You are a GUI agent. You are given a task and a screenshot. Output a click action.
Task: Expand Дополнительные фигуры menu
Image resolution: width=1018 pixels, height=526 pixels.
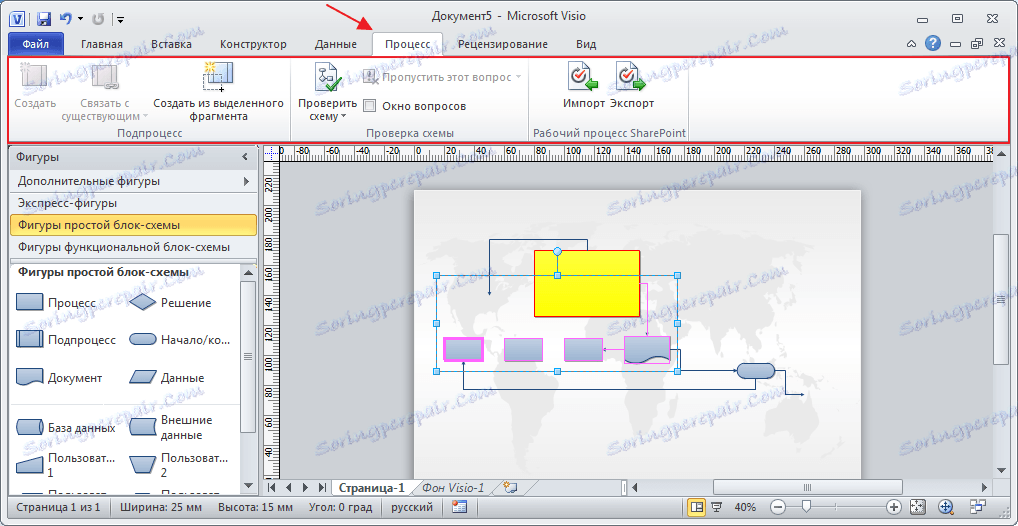133,181
